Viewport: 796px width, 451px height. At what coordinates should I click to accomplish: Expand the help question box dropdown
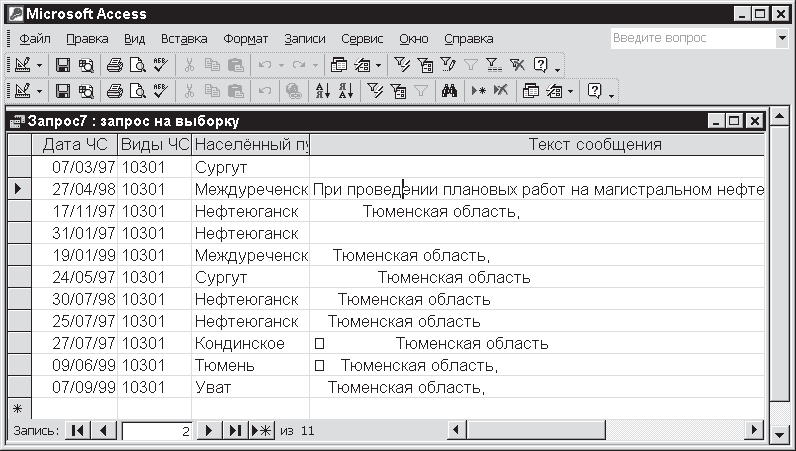[x=782, y=38]
